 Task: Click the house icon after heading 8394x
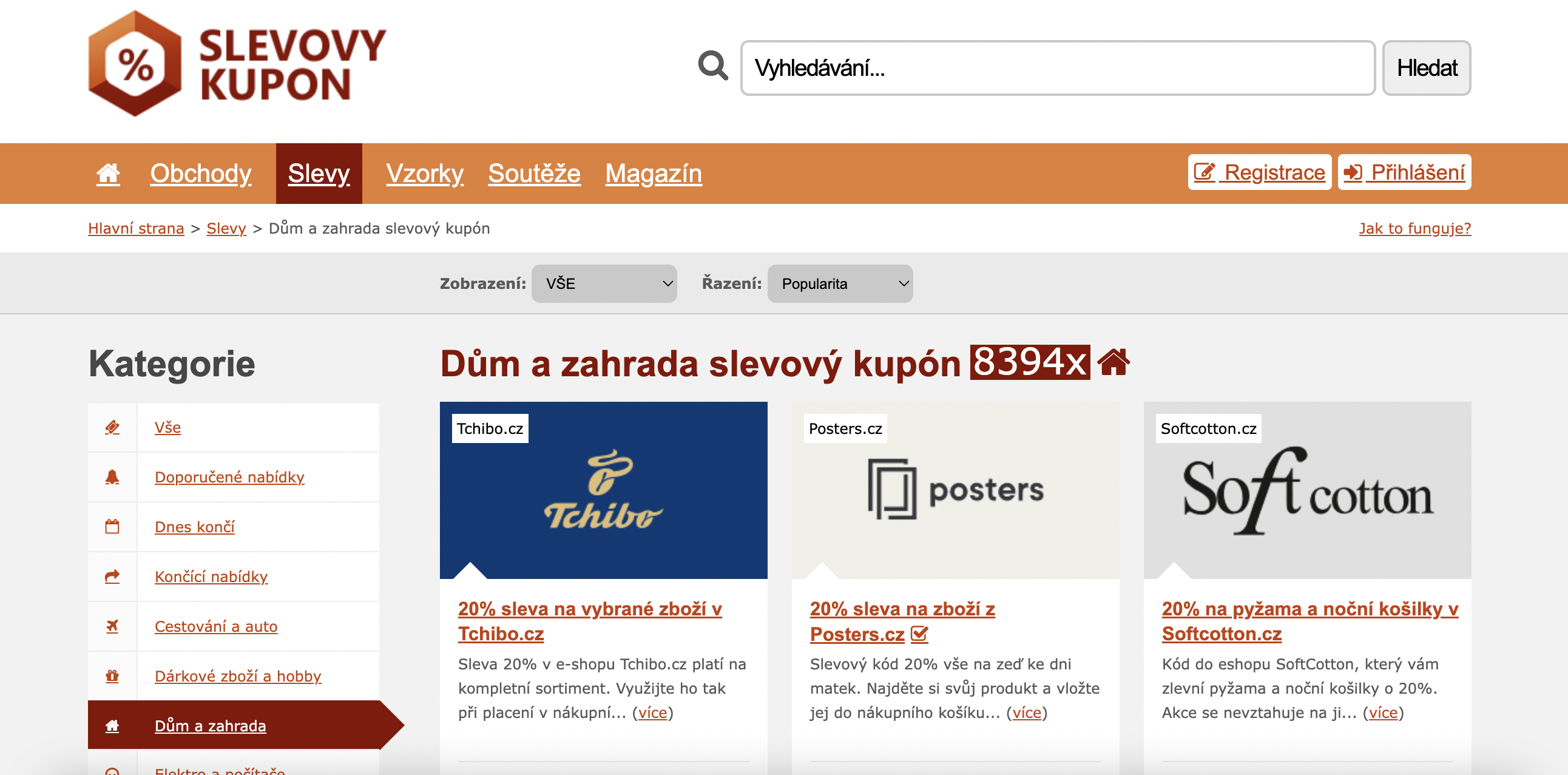pyautogui.click(x=1113, y=362)
